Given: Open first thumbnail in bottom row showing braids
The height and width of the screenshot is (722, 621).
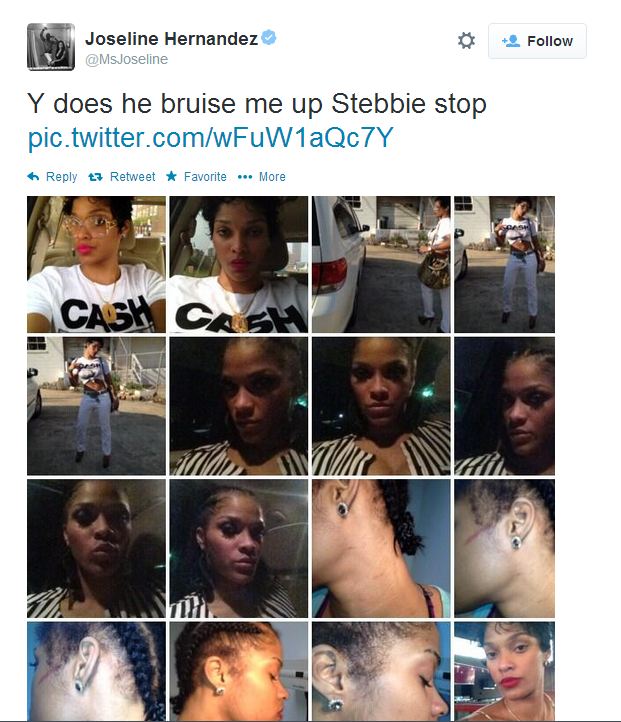Looking at the screenshot, I should pyautogui.click(x=96, y=671).
